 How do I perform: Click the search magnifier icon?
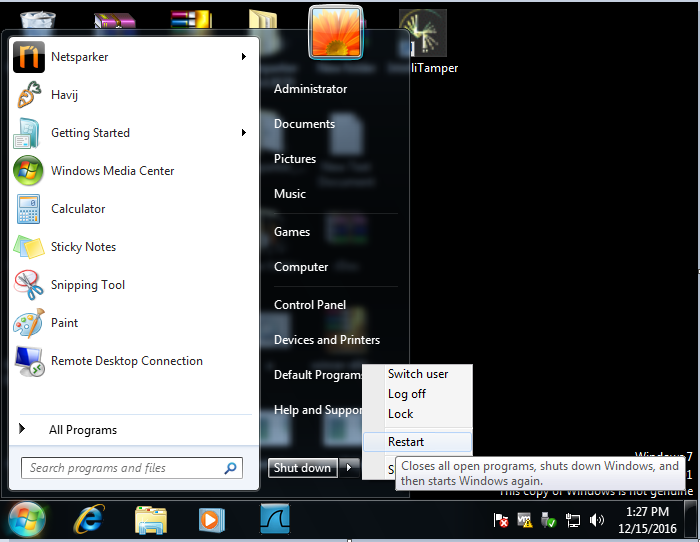point(230,468)
